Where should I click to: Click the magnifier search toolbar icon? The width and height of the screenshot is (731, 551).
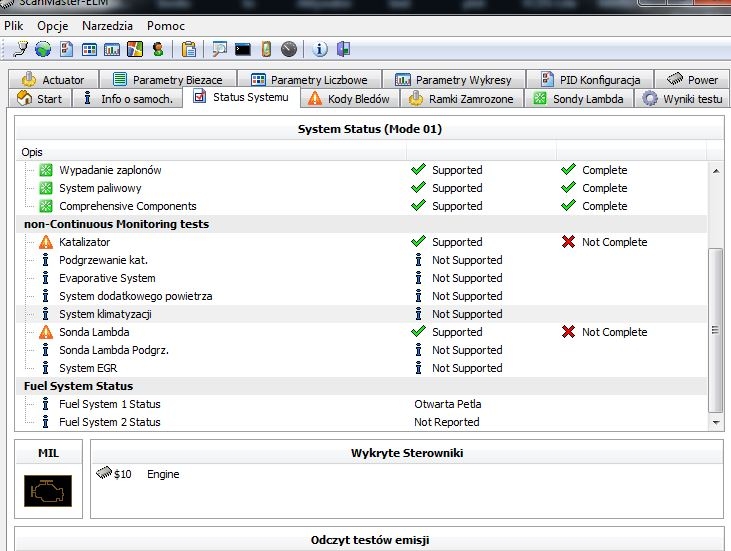219,49
